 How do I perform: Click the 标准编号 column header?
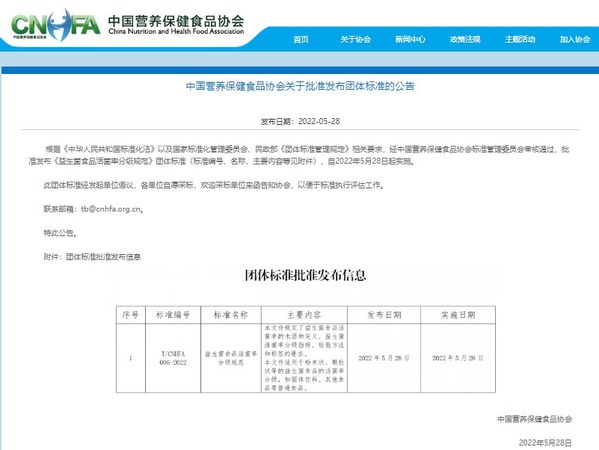[173, 315]
